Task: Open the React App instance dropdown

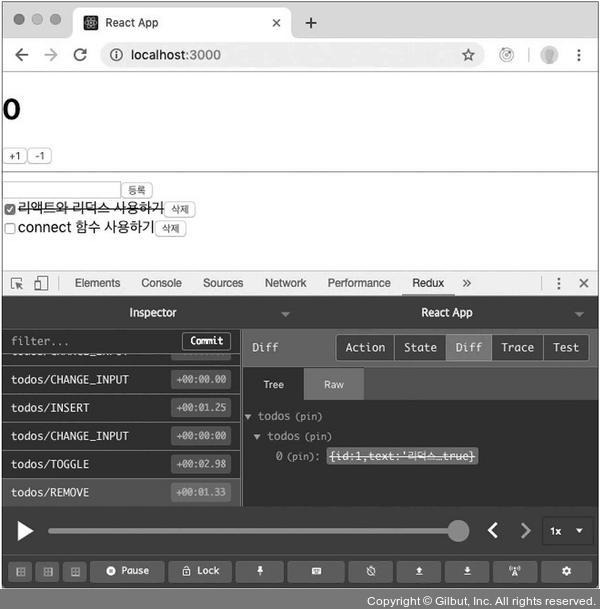Action: [x=579, y=314]
